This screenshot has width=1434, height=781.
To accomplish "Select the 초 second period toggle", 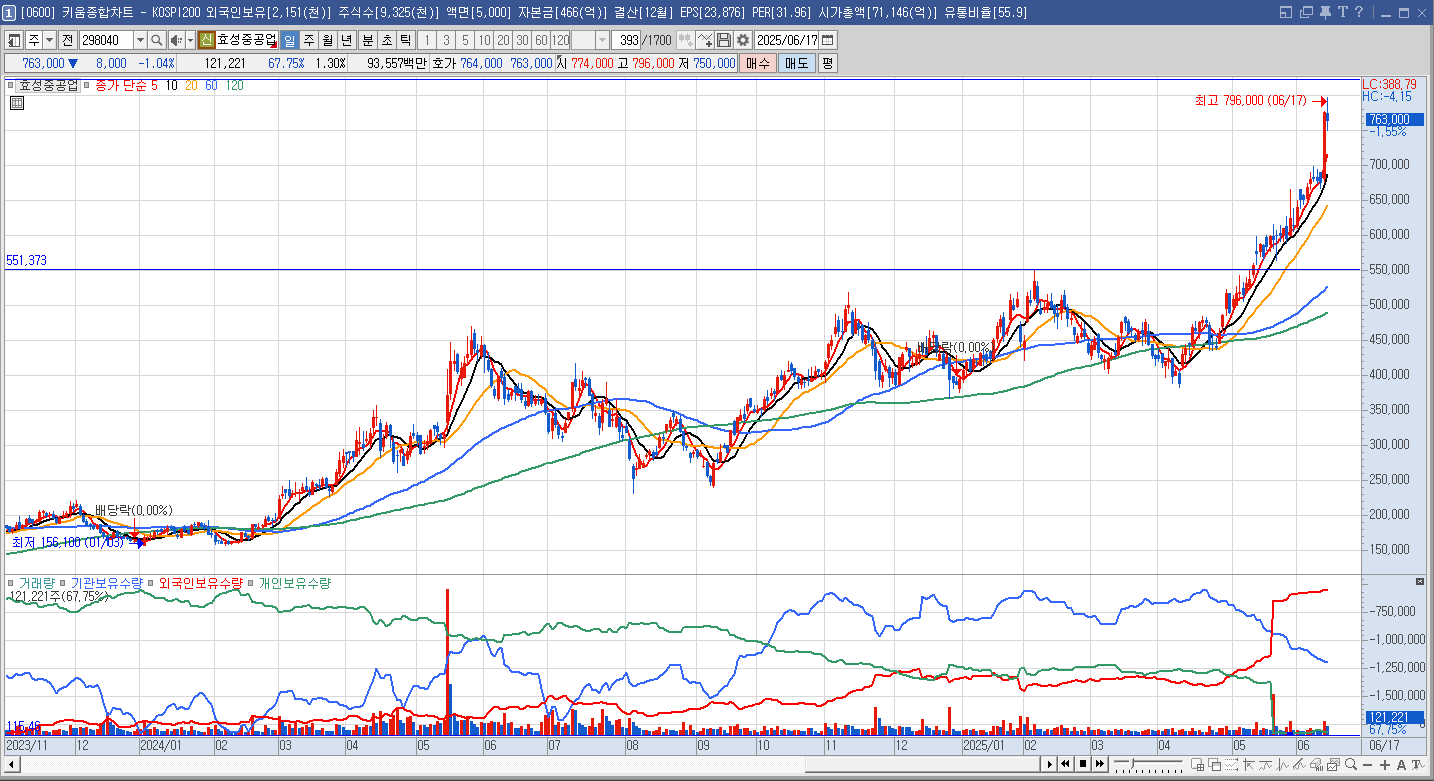I will (386, 40).
